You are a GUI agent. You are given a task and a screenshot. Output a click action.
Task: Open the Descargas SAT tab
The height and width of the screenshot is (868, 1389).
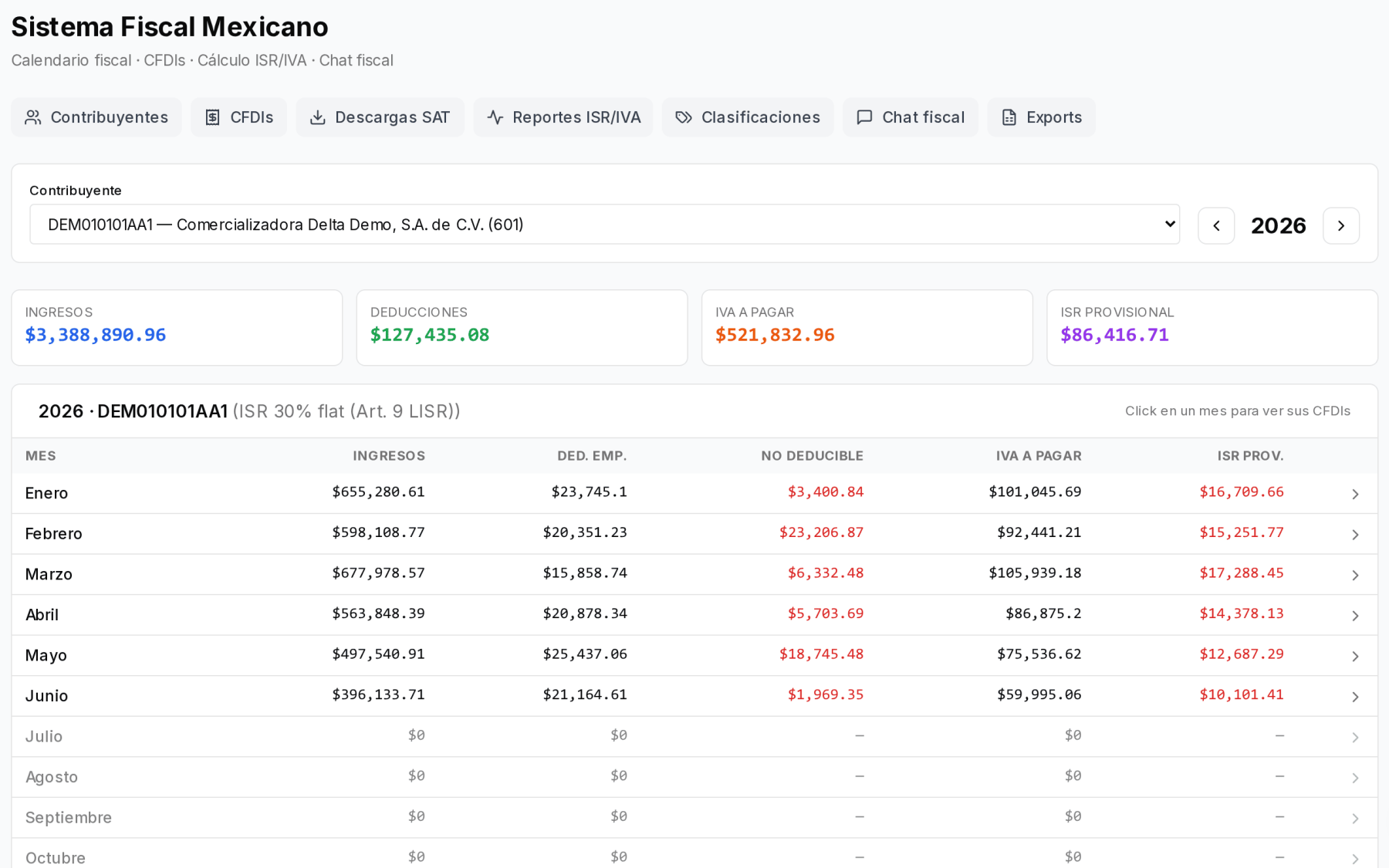(x=380, y=117)
